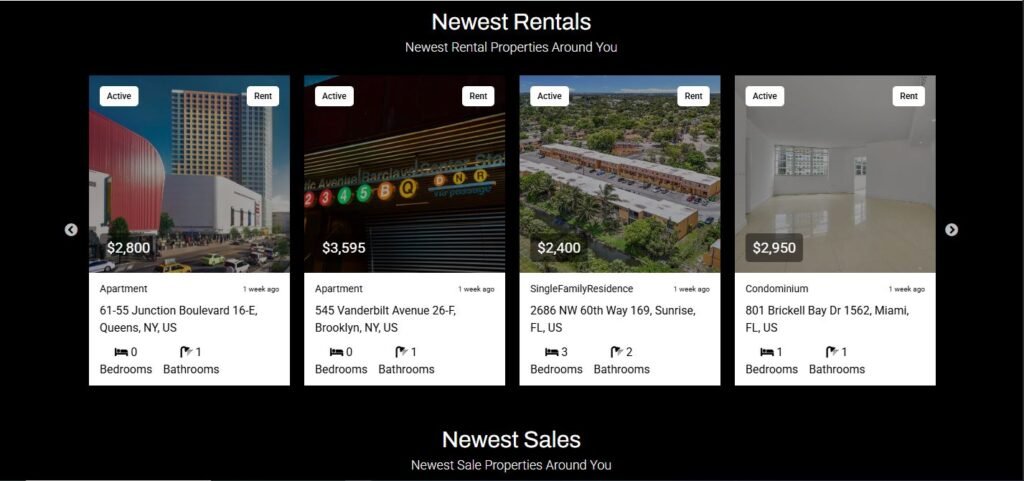Open the Brooklyn subway station photo

404,174
